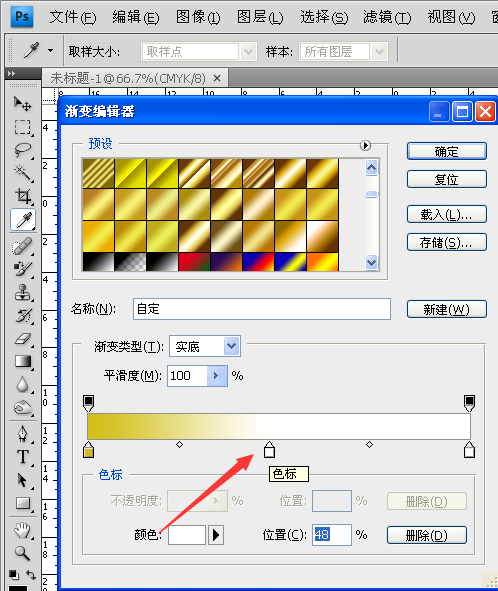Select the Hand tool

[23, 530]
